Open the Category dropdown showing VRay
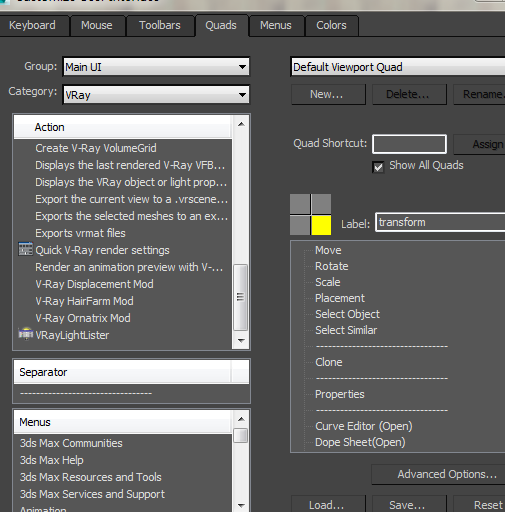The image size is (505, 512). point(156,95)
